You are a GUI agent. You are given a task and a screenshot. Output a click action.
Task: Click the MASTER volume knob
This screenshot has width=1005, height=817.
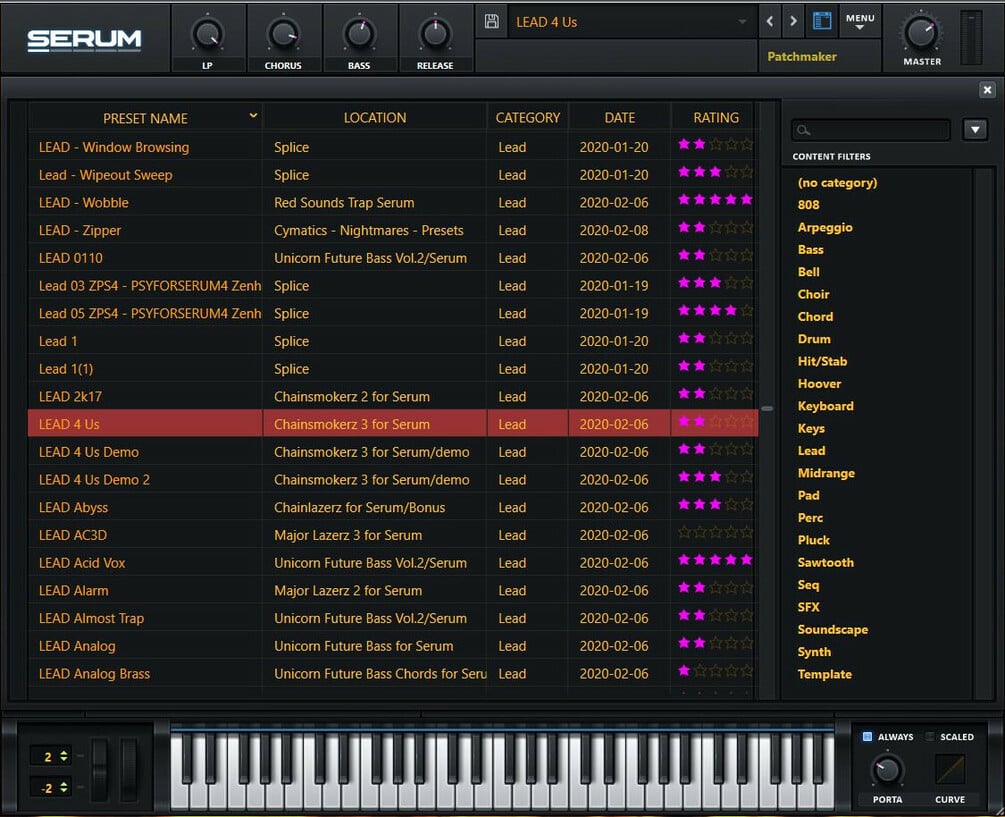click(x=921, y=33)
